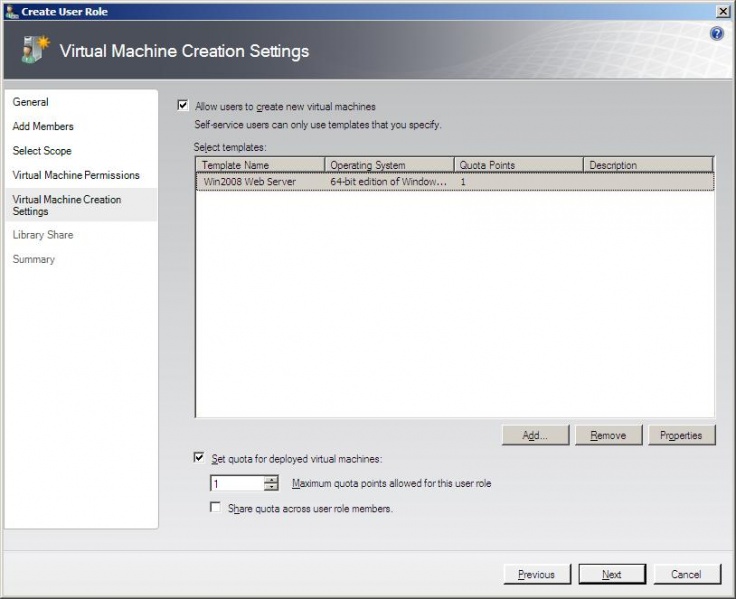736x599 pixels.
Task: Click the blue help question mark icon
Action: (716, 34)
